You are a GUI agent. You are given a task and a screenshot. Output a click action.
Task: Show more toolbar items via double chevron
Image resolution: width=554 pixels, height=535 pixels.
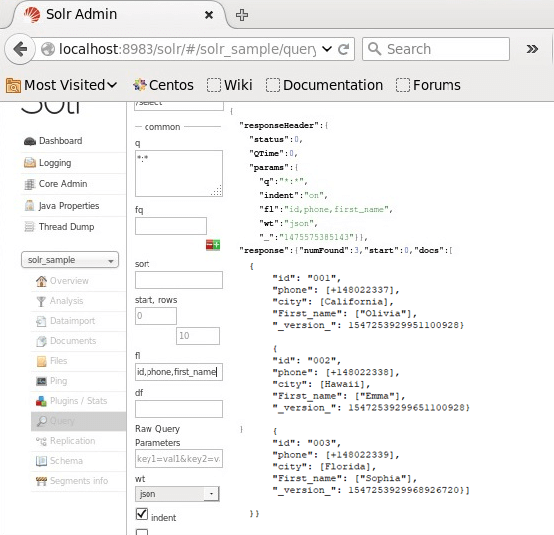point(532,49)
